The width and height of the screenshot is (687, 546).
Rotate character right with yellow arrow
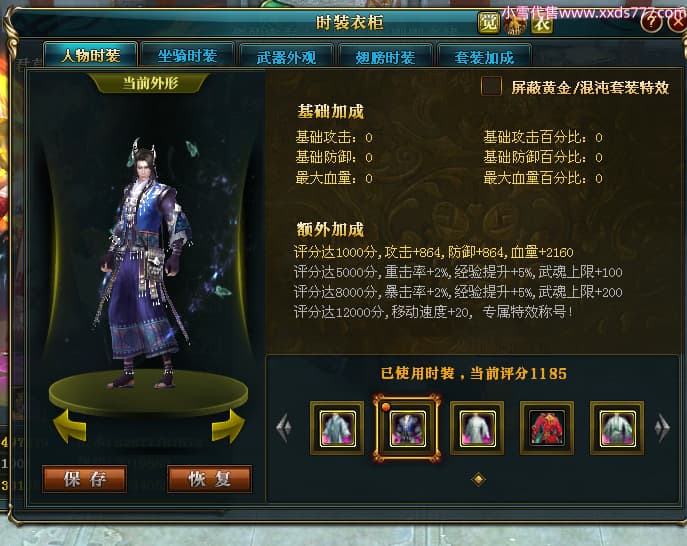(x=228, y=425)
